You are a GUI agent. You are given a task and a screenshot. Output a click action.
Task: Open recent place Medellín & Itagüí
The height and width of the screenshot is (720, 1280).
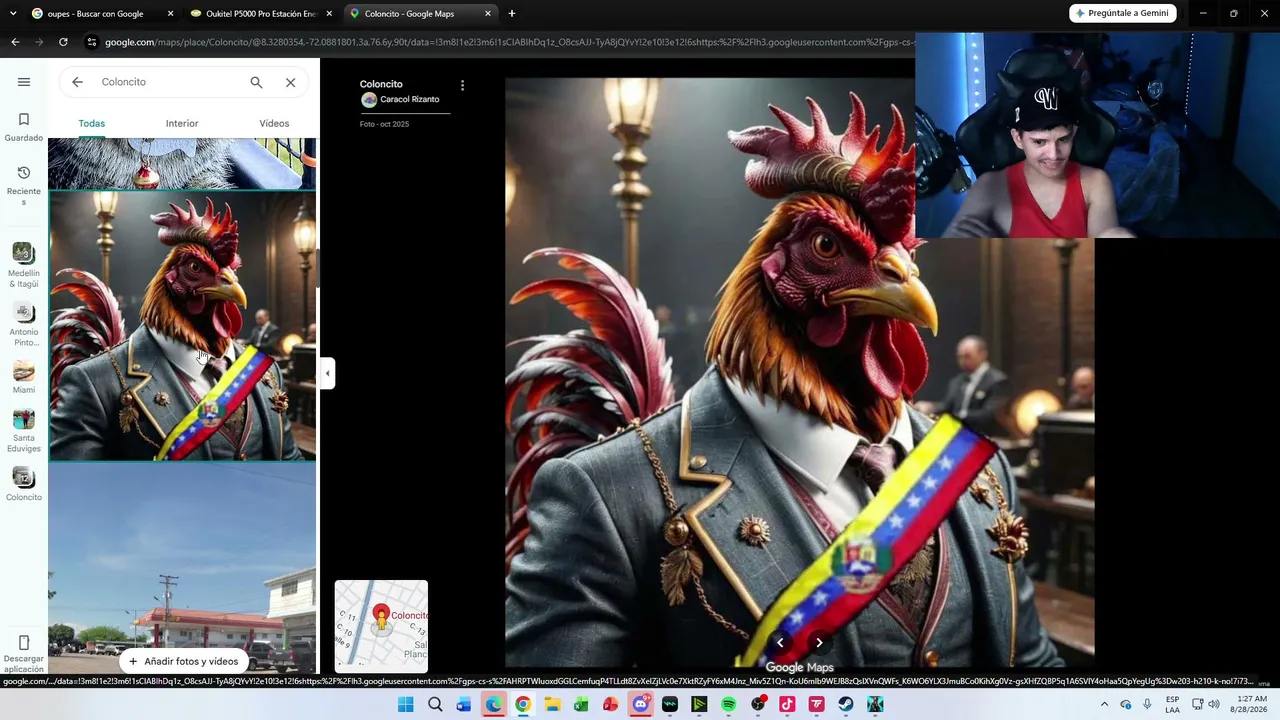[24, 265]
